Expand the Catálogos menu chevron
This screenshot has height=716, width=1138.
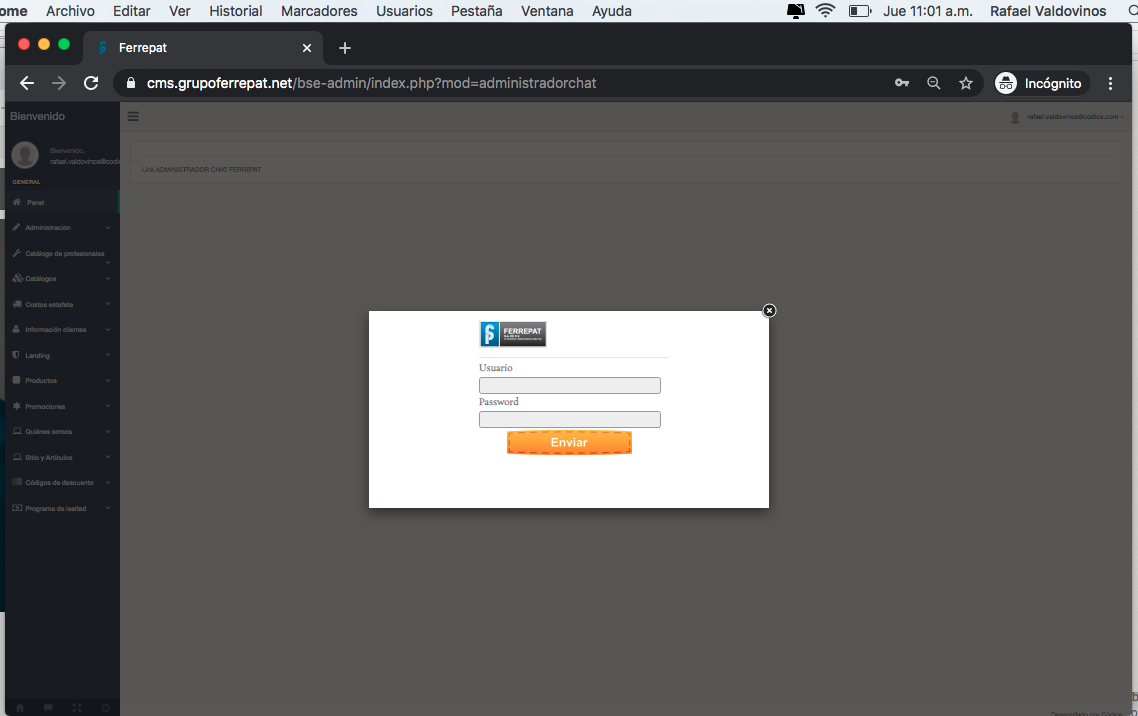pyautogui.click(x=108, y=279)
